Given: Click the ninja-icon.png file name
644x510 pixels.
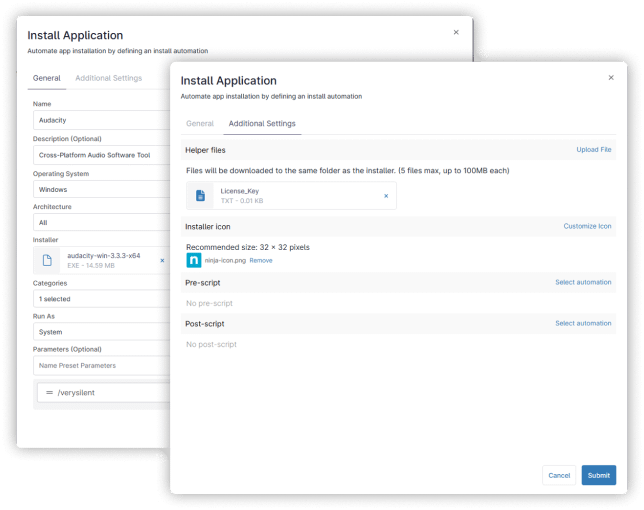Looking at the screenshot, I should tap(225, 260).
